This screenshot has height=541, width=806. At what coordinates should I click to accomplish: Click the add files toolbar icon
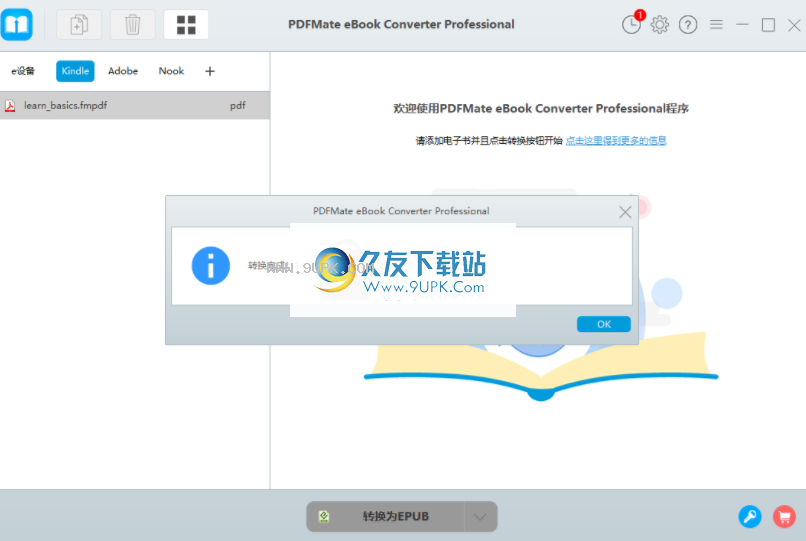coord(79,24)
